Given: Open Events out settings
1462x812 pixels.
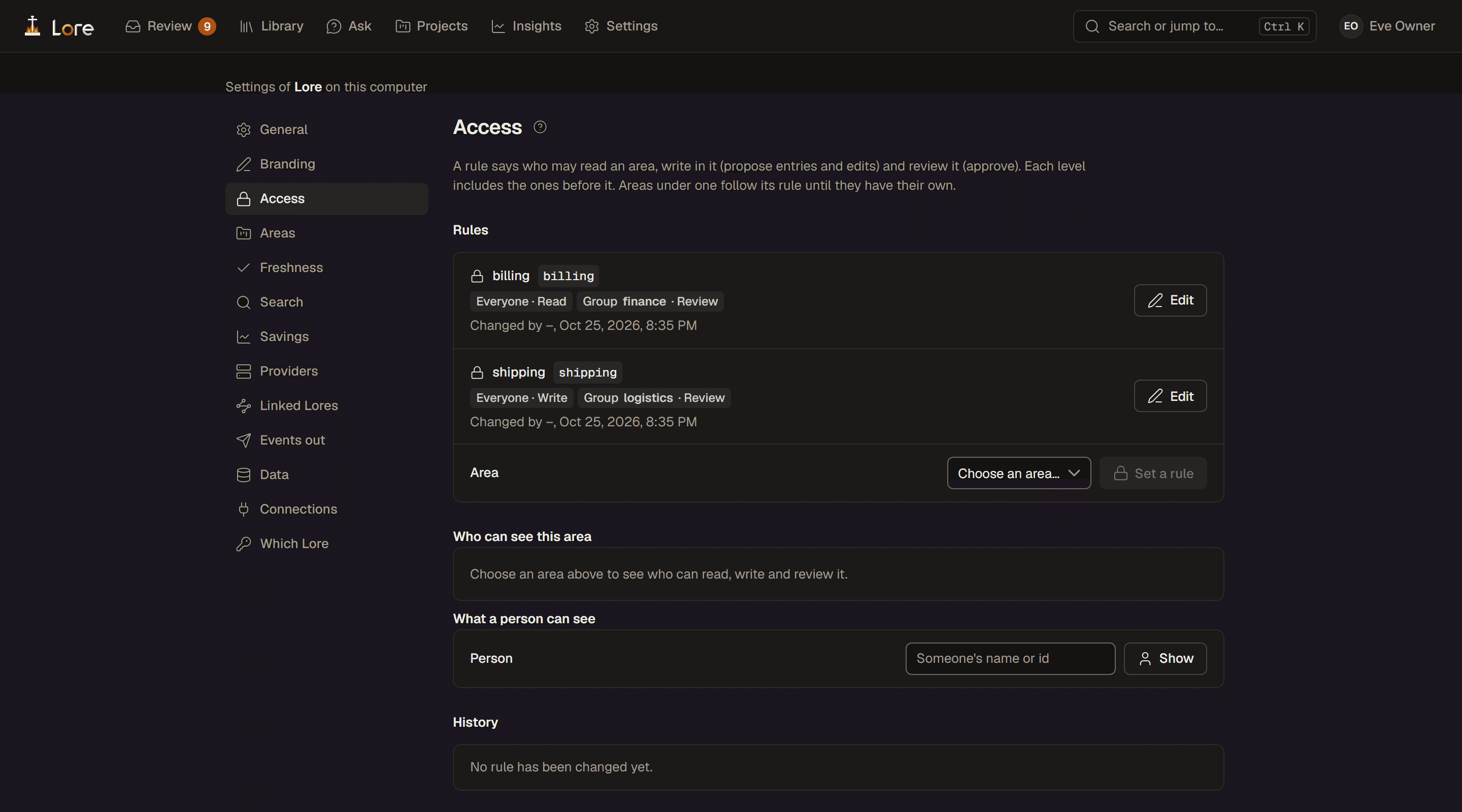Looking at the screenshot, I should (x=326, y=440).
